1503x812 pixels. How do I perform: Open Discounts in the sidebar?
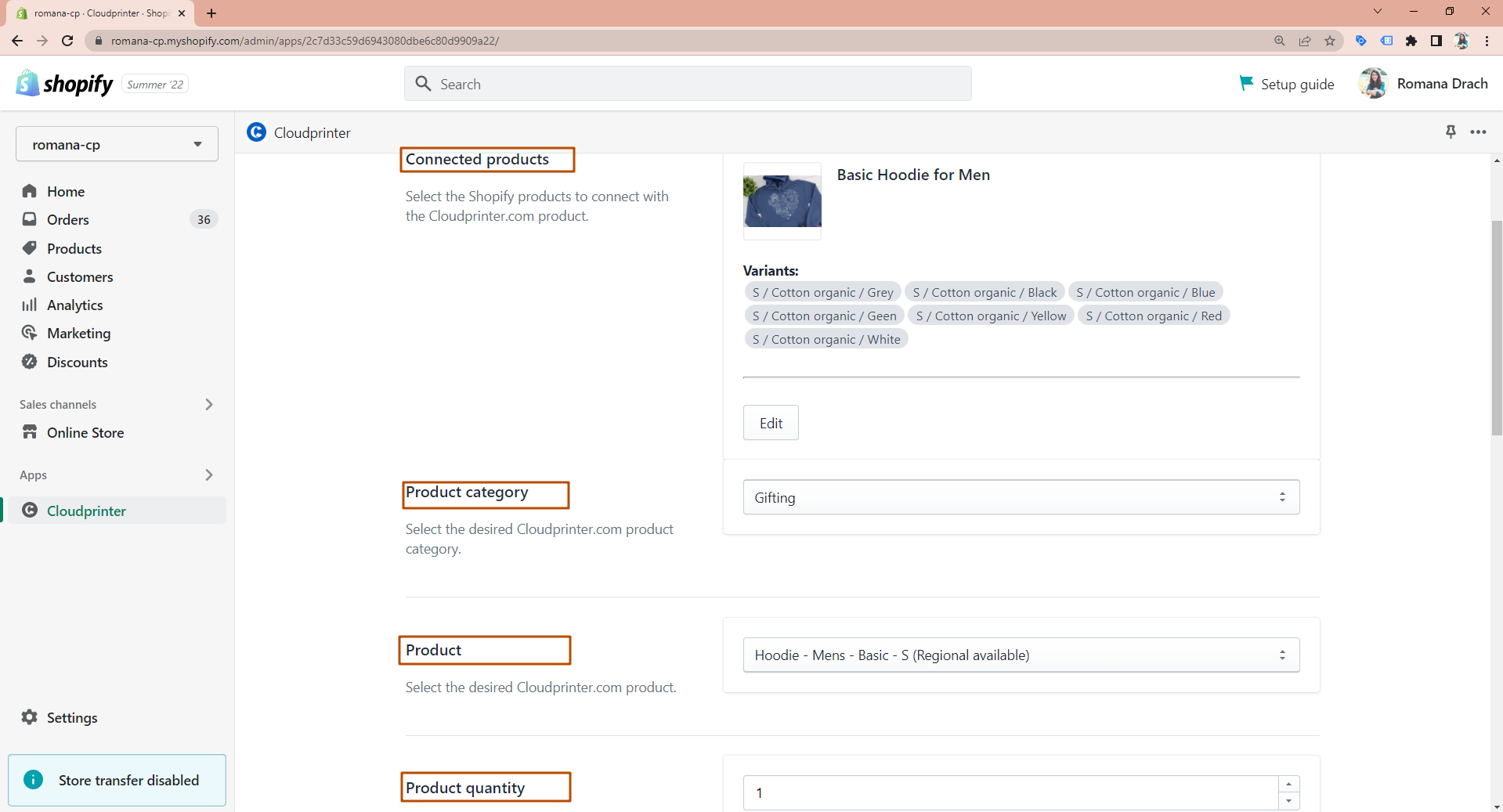[78, 362]
